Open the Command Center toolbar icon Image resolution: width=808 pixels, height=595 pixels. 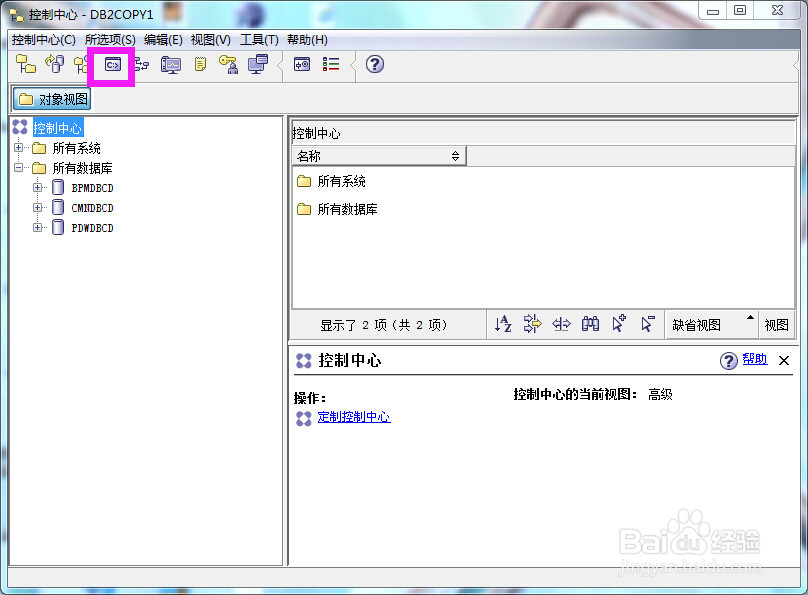click(113, 64)
